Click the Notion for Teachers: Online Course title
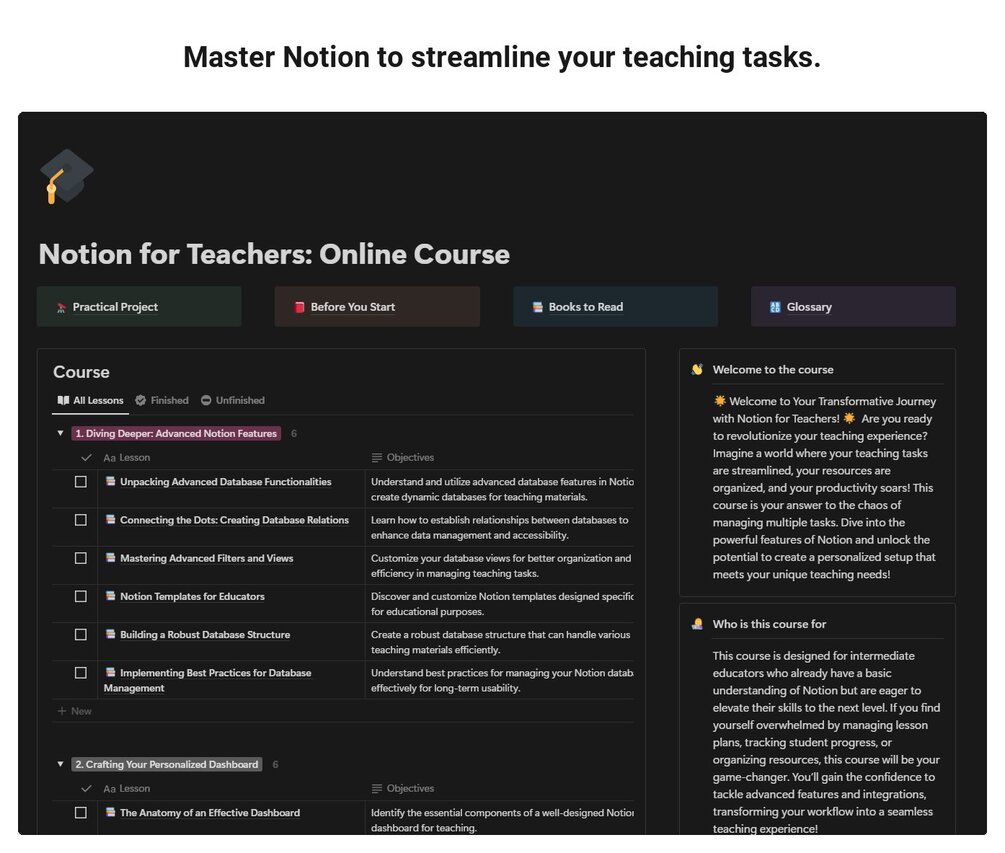This screenshot has width=1005, height=853. coord(274,254)
